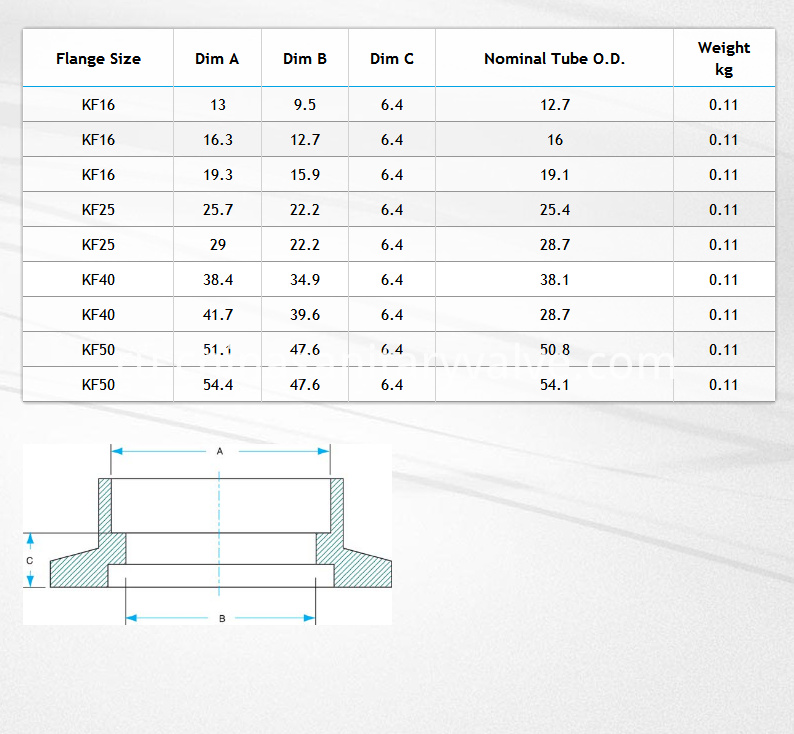This screenshot has width=794, height=734.
Task: Select the 39.6 cell in Dim B
Action: point(305,315)
